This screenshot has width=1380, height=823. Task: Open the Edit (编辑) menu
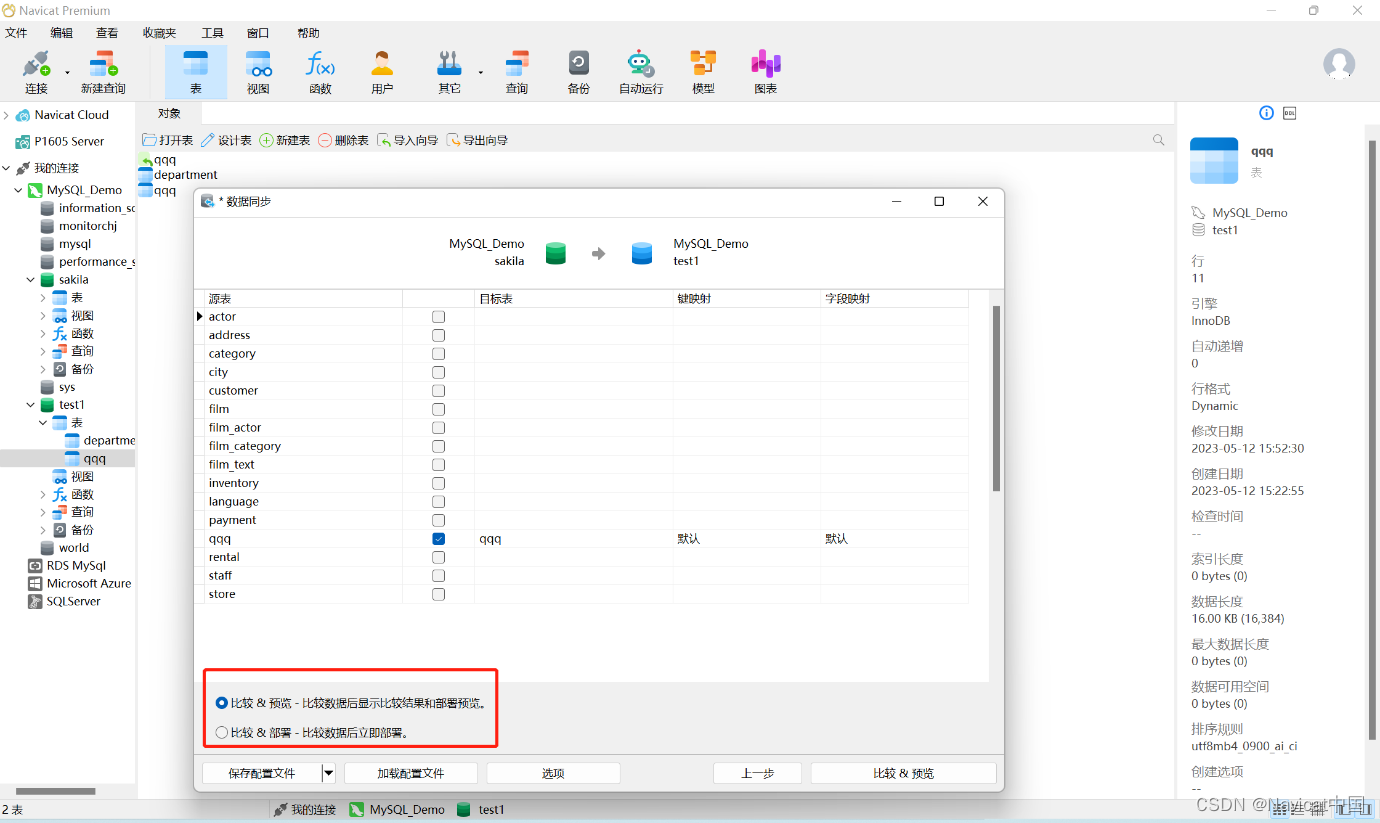(x=62, y=33)
